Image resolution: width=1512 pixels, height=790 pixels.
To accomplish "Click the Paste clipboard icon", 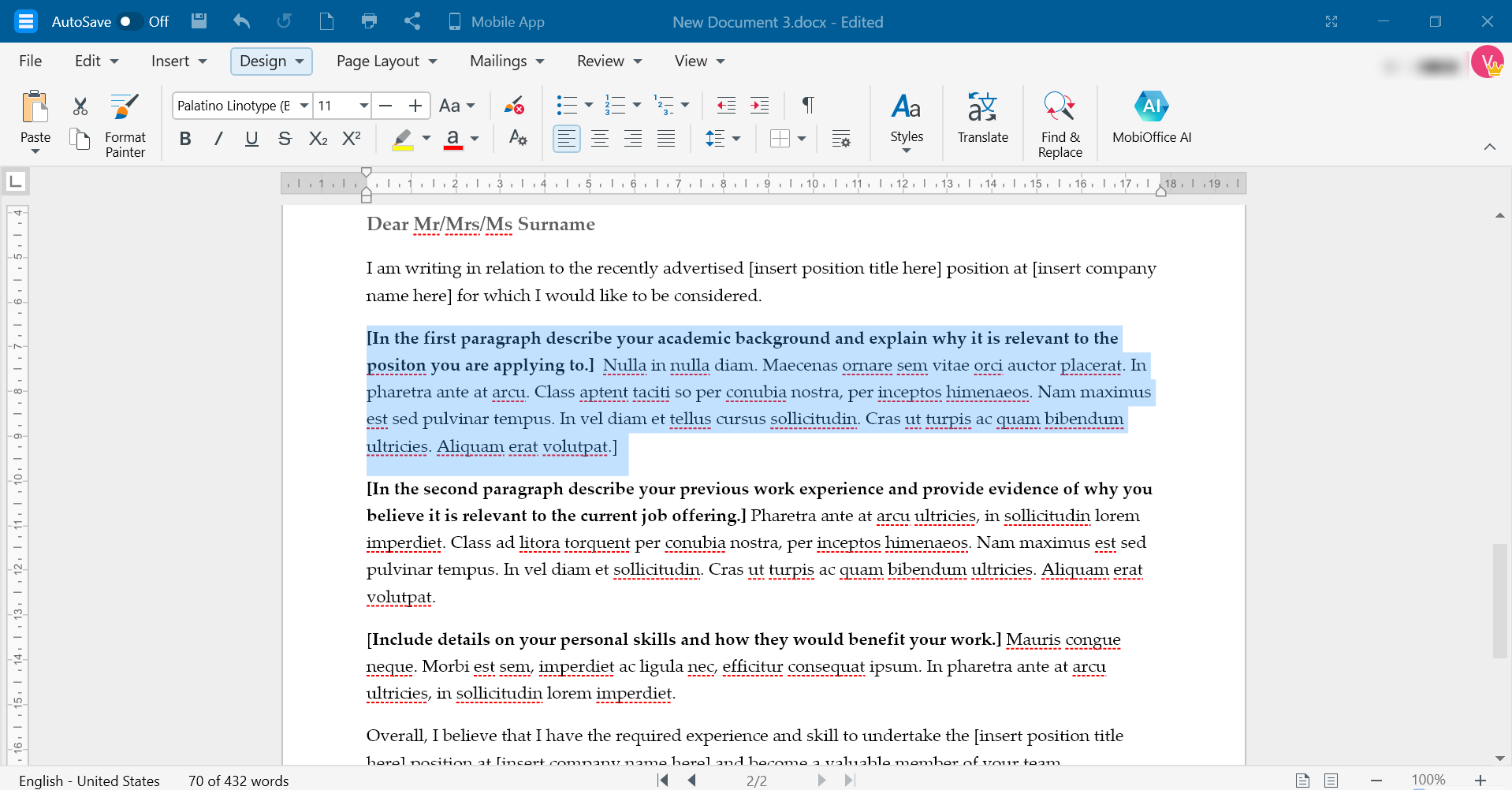I will pos(35,107).
